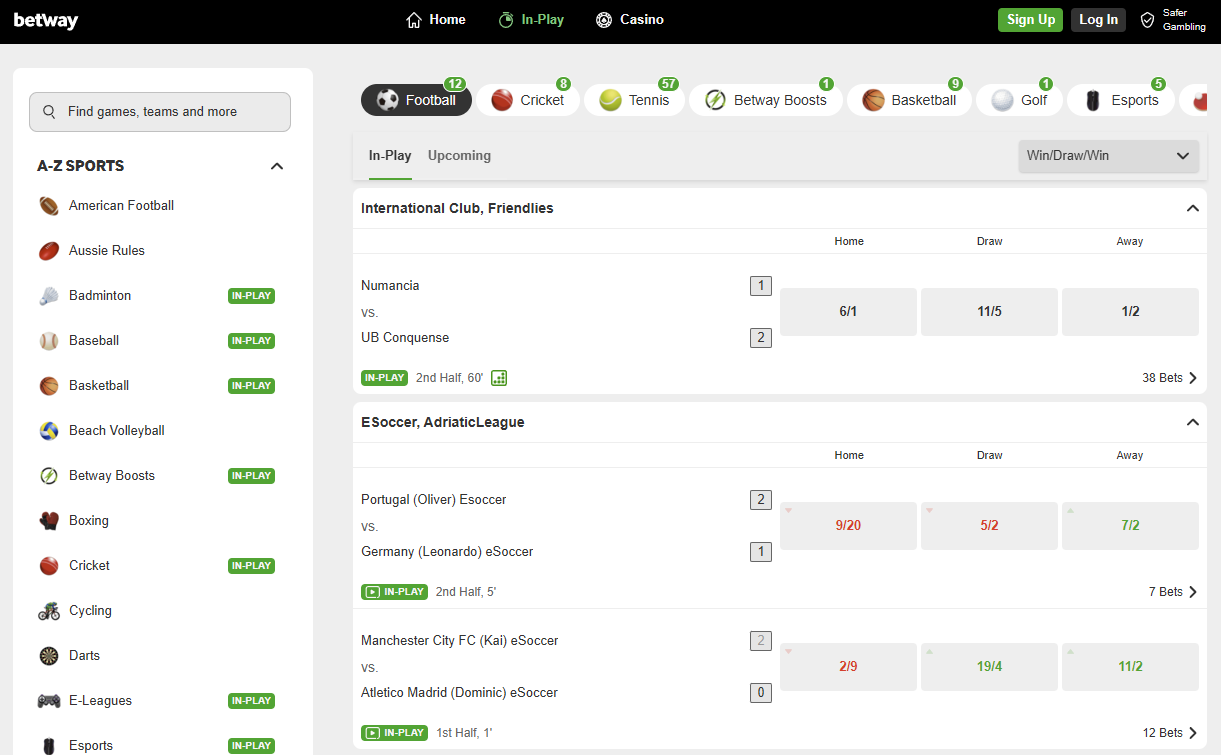Open Basketball icon in A-Z sidebar
Screen dimensions: 1221x755
pos(49,386)
